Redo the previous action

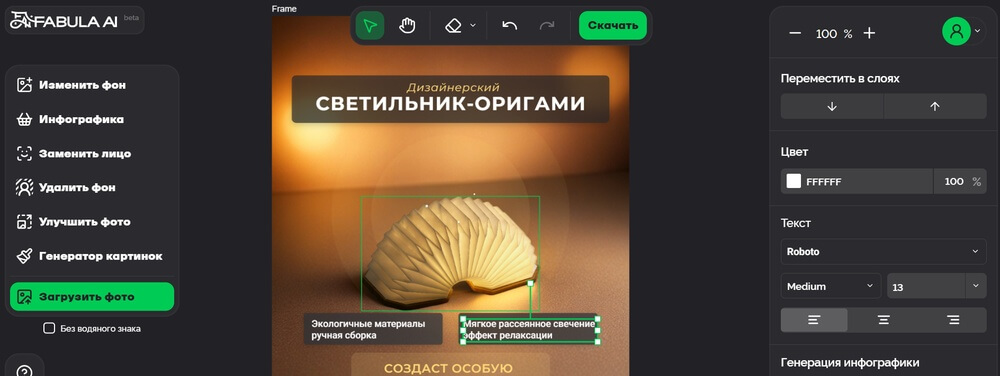pyautogui.click(x=547, y=25)
